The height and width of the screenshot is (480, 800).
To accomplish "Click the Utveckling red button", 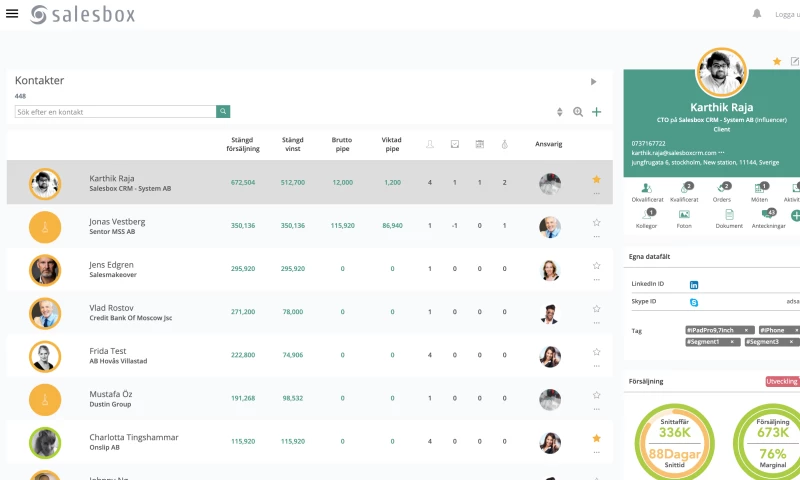I will click(x=783, y=381).
